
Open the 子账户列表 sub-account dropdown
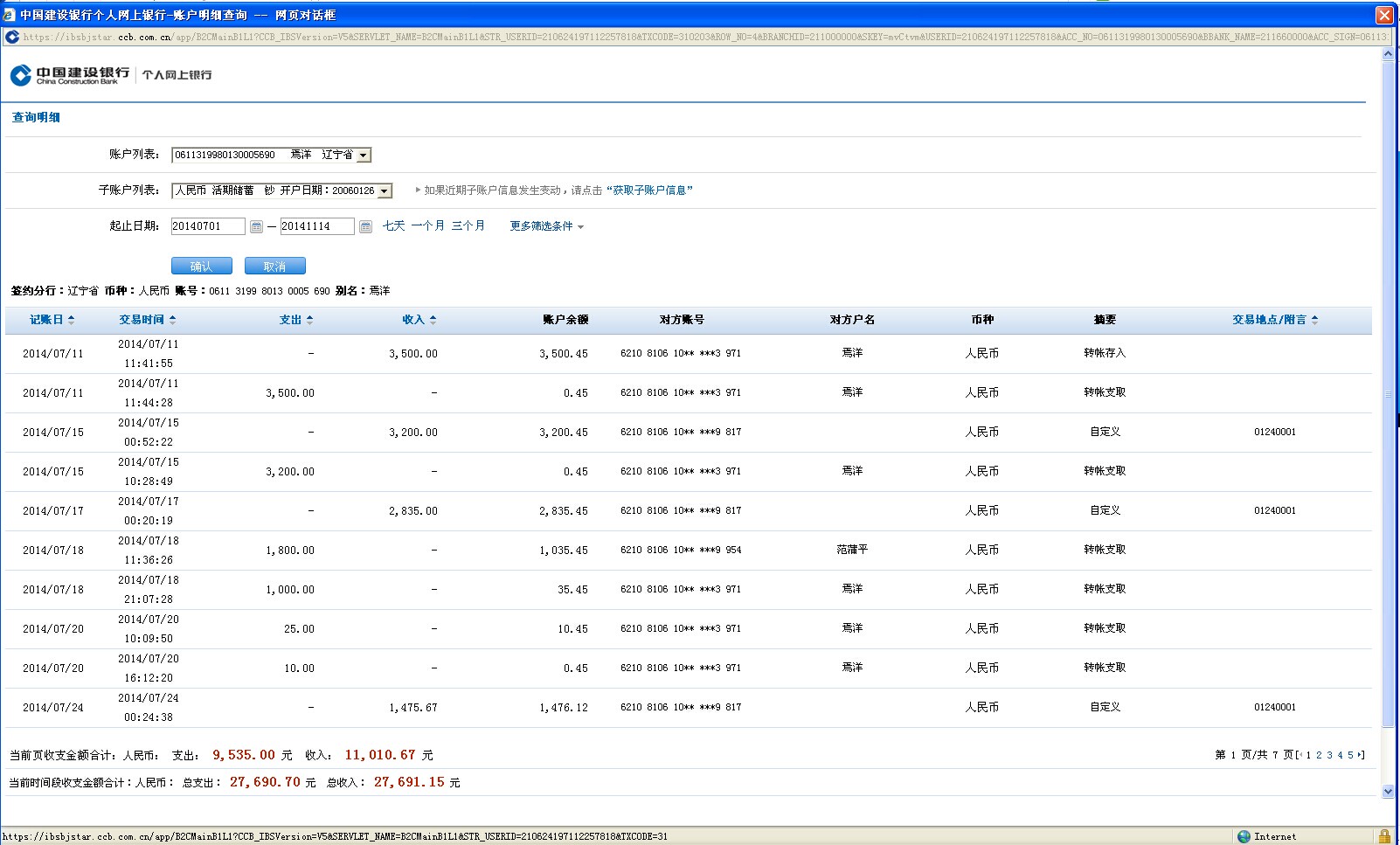tap(384, 191)
